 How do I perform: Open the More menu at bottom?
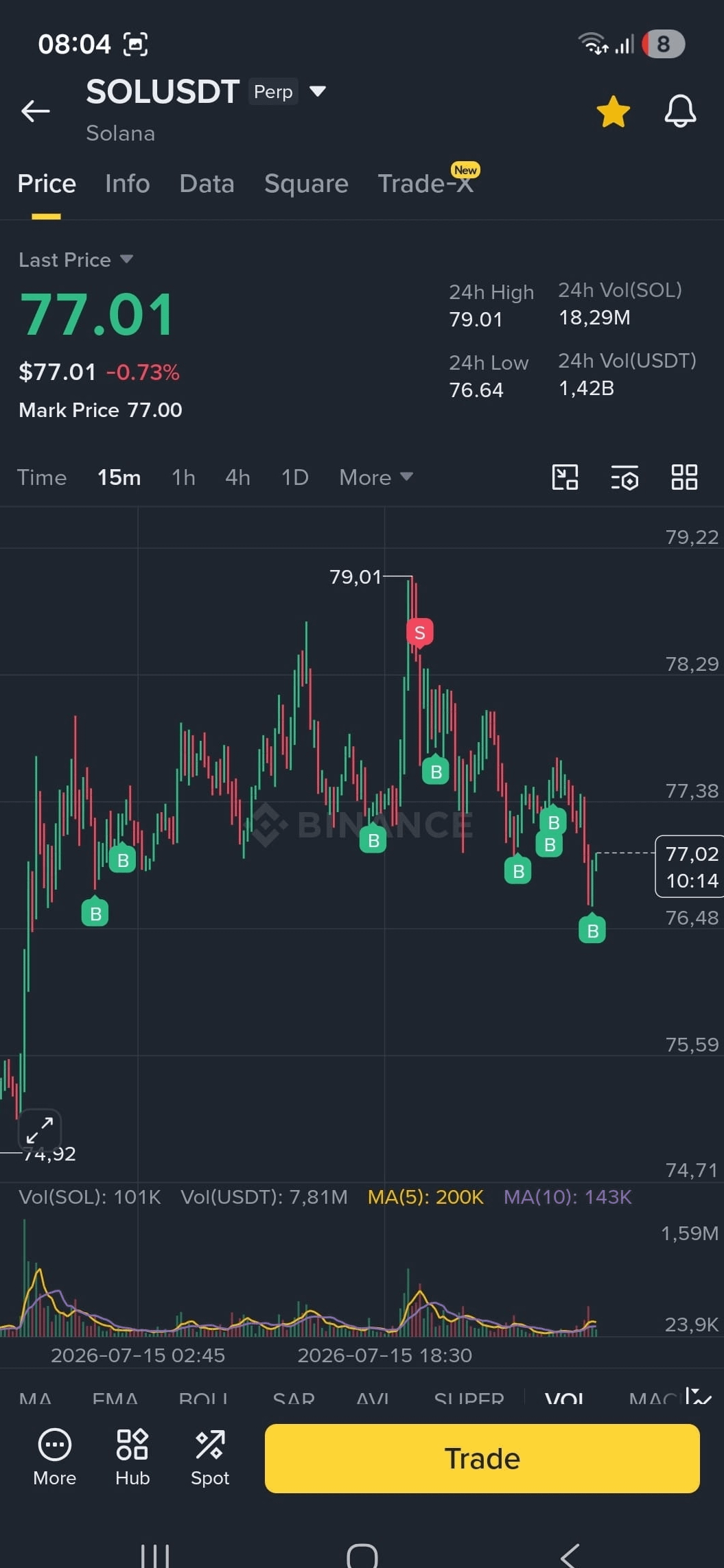(54, 1458)
